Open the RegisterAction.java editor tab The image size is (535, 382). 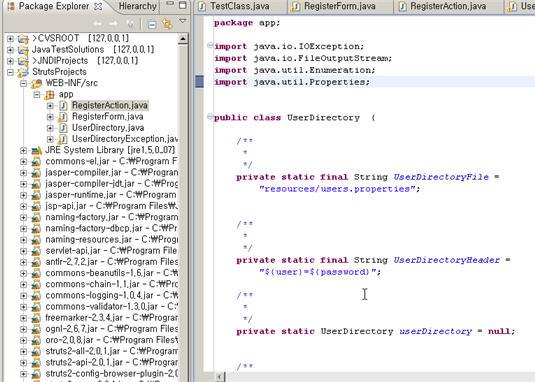click(x=448, y=6)
